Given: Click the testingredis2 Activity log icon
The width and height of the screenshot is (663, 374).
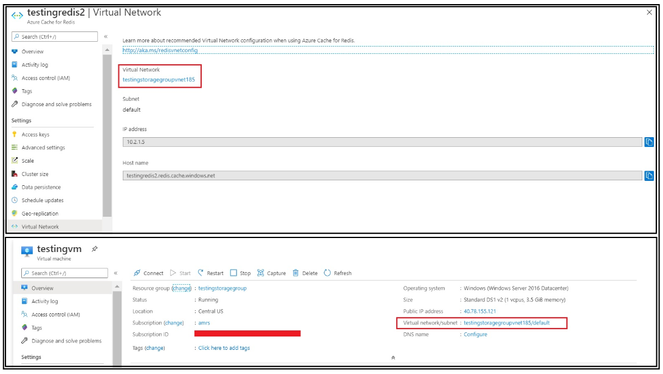Looking at the screenshot, I should point(15,65).
